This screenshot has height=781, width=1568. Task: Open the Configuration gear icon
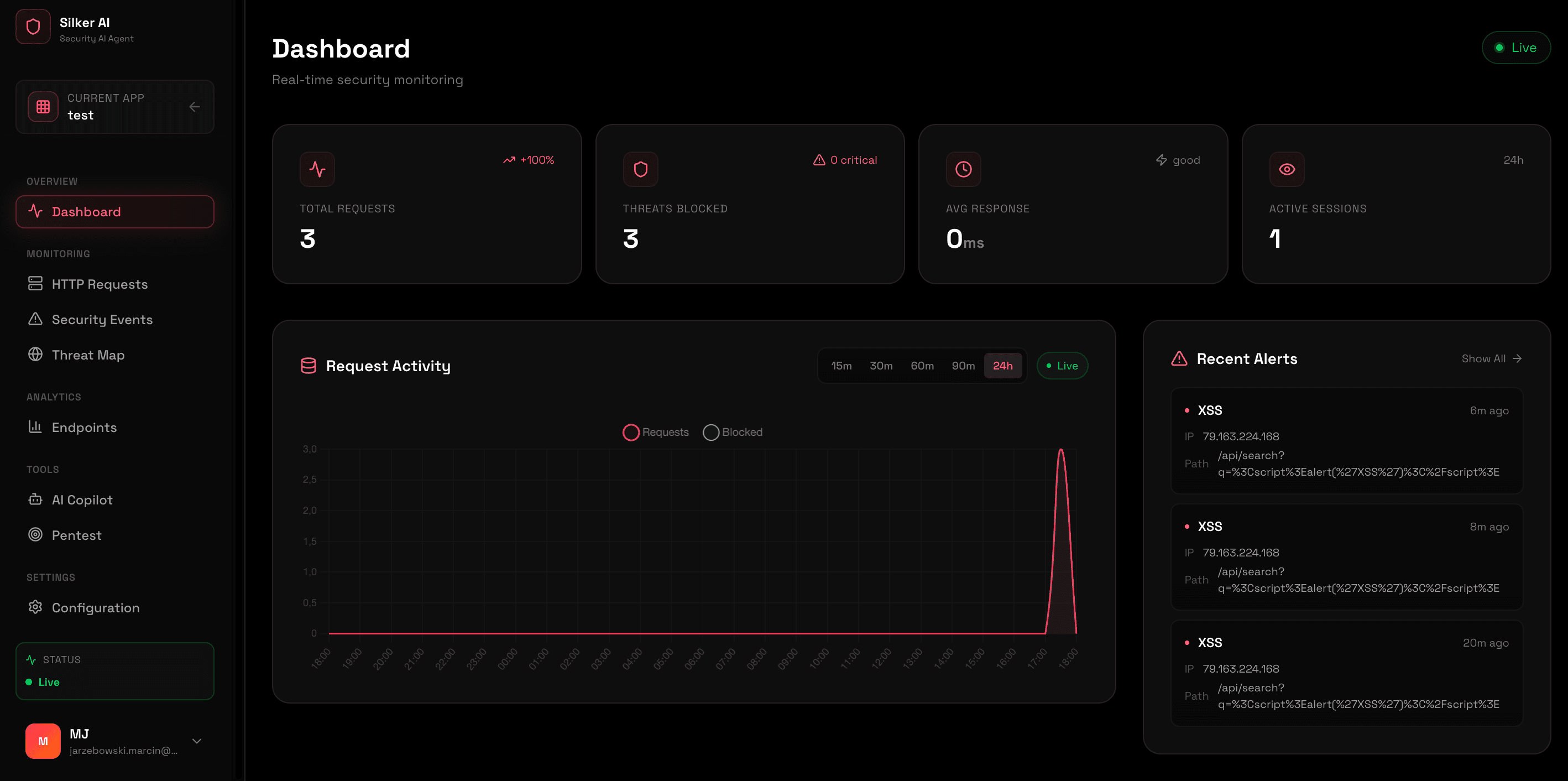tap(35, 607)
